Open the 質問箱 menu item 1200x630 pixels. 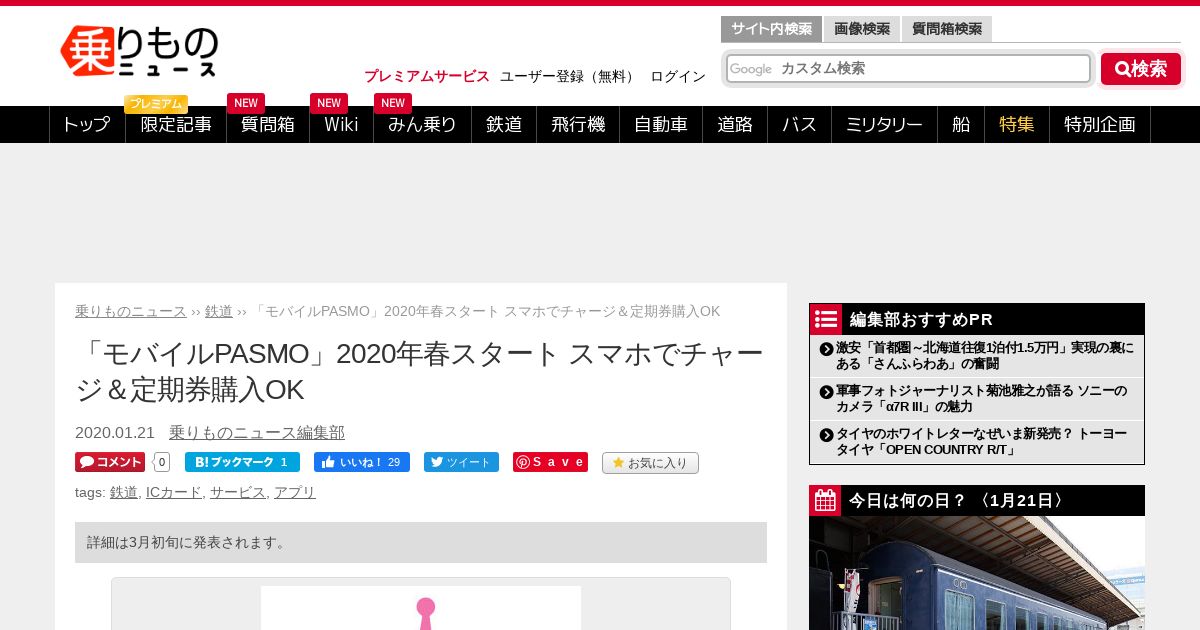(268, 124)
